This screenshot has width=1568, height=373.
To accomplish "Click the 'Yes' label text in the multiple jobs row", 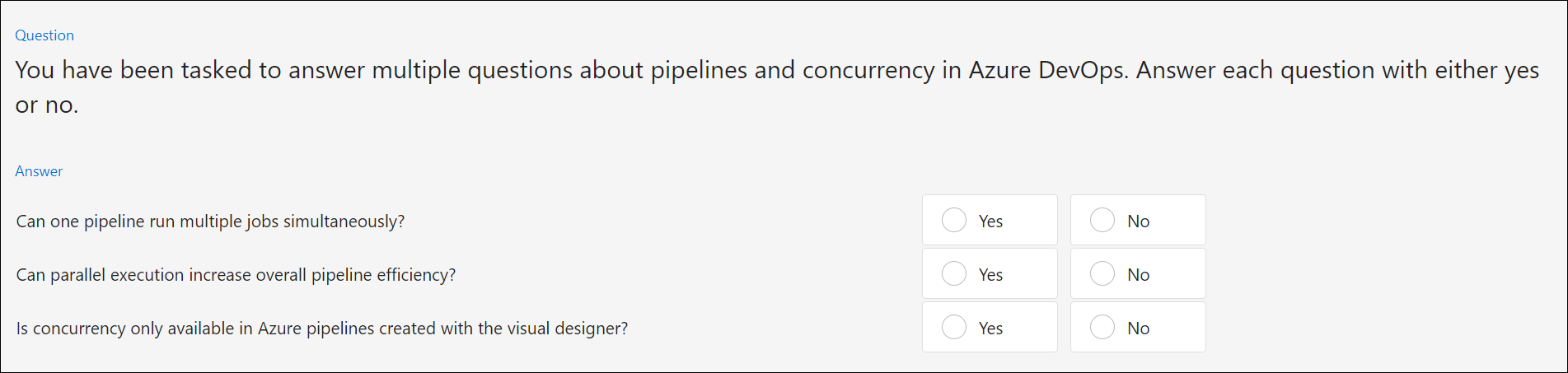I will (x=990, y=221).
